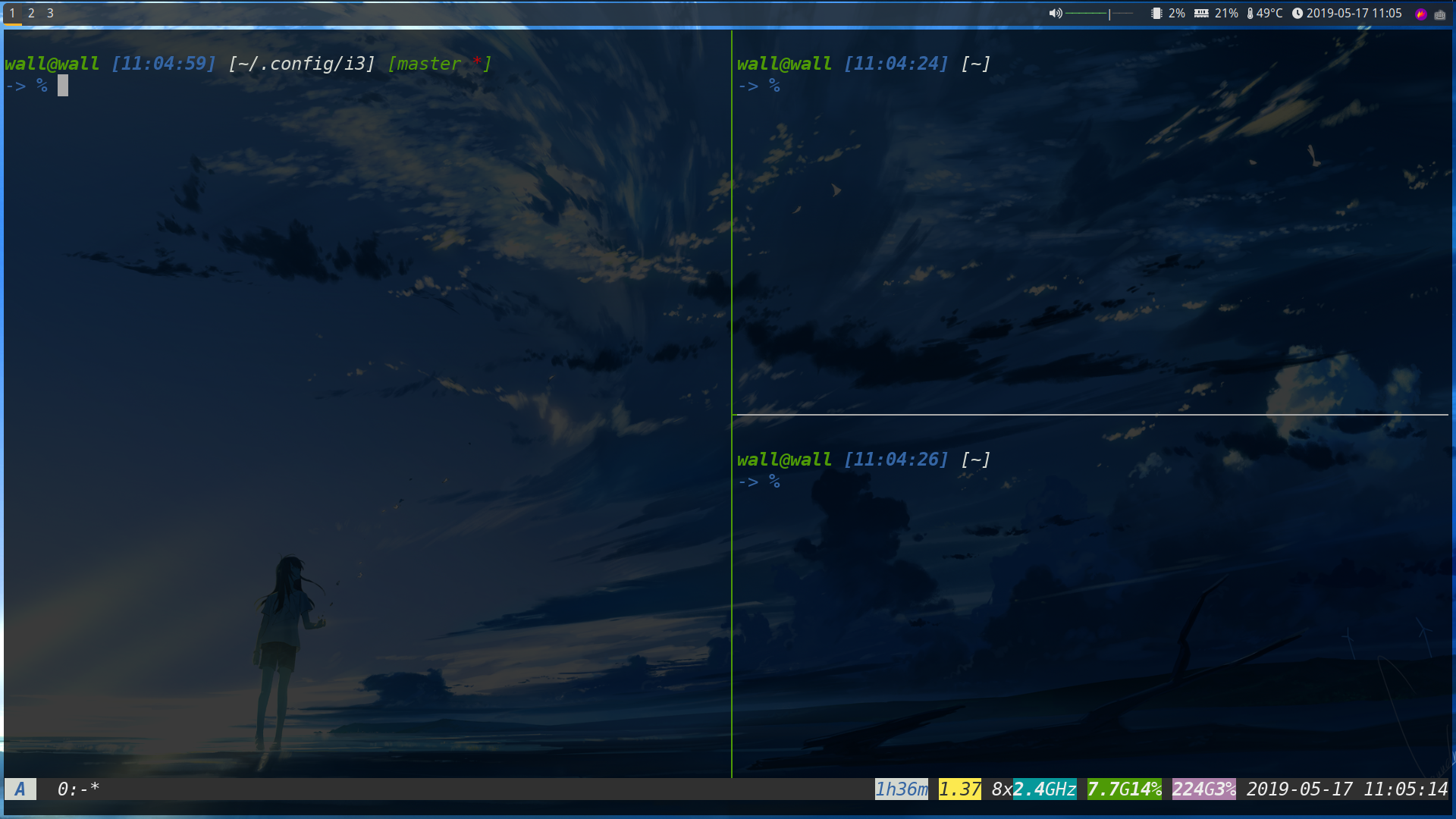Click the tmux 'A' prefix indicator
Image resolution: width=1456 pixels, height=819 pixels.
pyautogui.click(x=20, y=789)
